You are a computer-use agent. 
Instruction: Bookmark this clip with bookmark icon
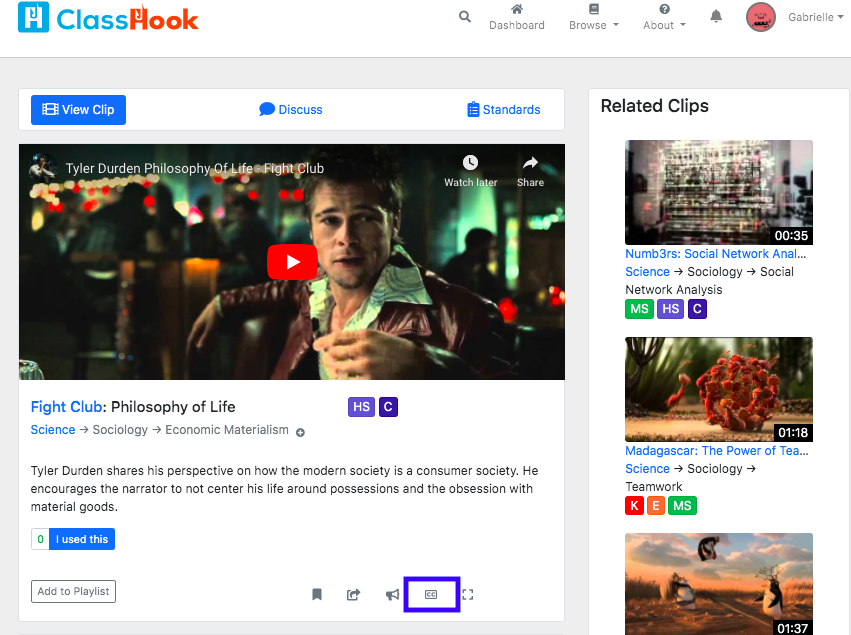point(317,595)
